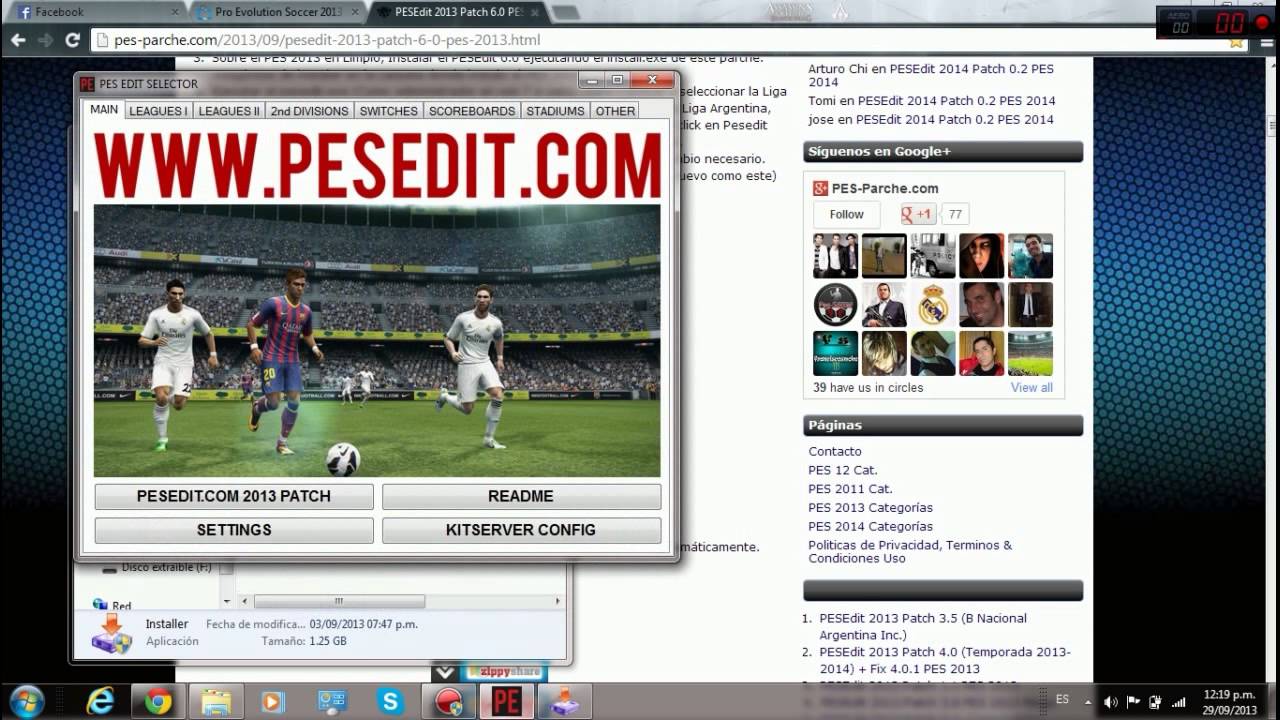Click the network signal tray icon
Image resolution: width=1280 pixels, height=720 pixels.
coord(1178,702)
